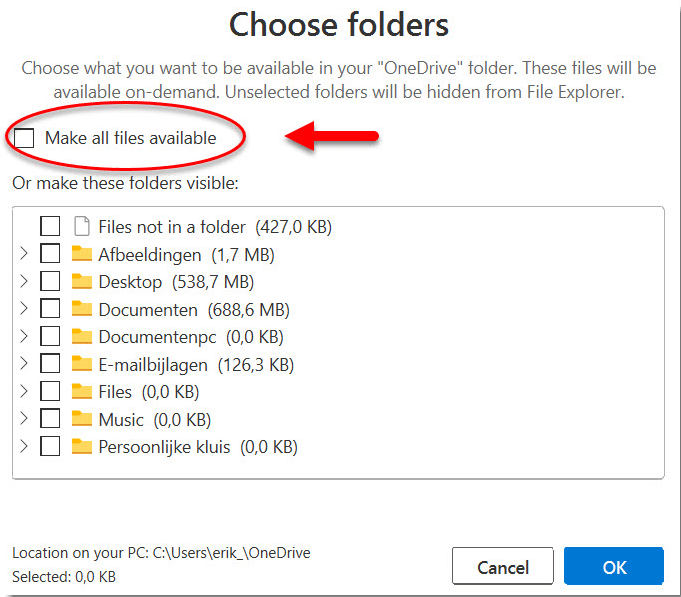Screen dimensions: 681x597
Task: Click the E-mailbijlagen folder icon
Action: tap(82, 364)
